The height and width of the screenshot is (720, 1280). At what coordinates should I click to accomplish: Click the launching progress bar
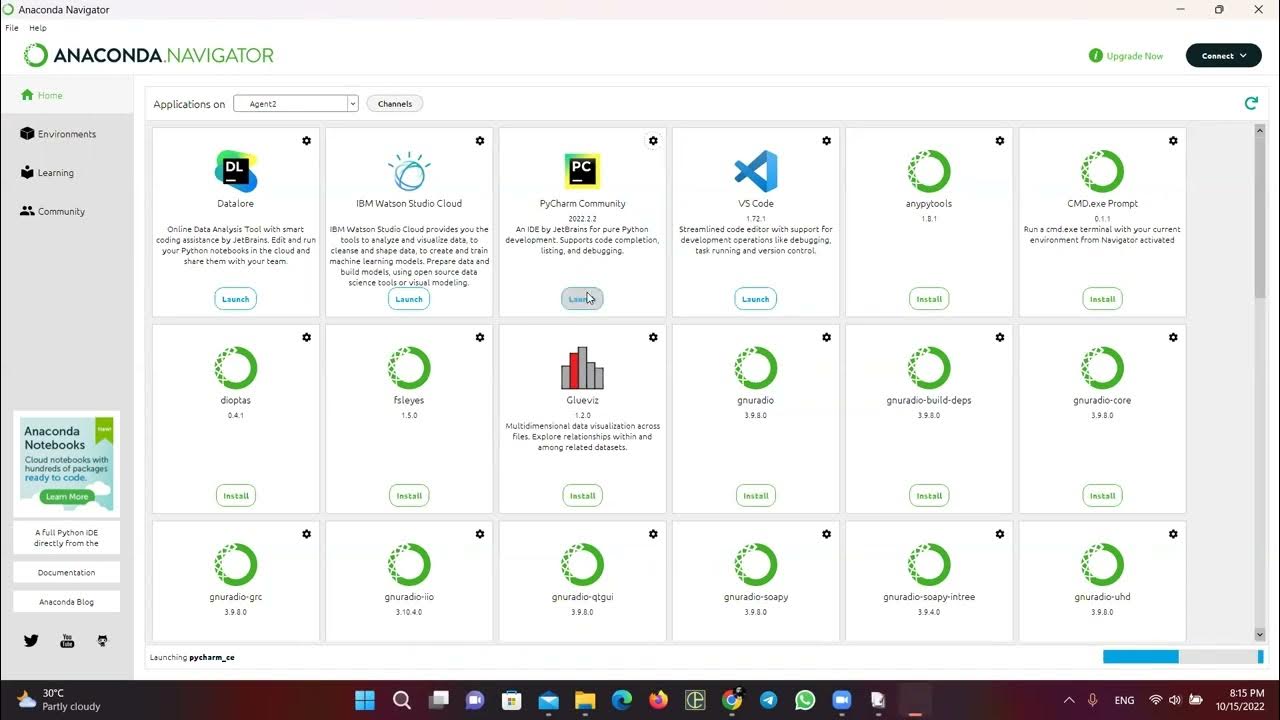click(x=1183, y=657)
